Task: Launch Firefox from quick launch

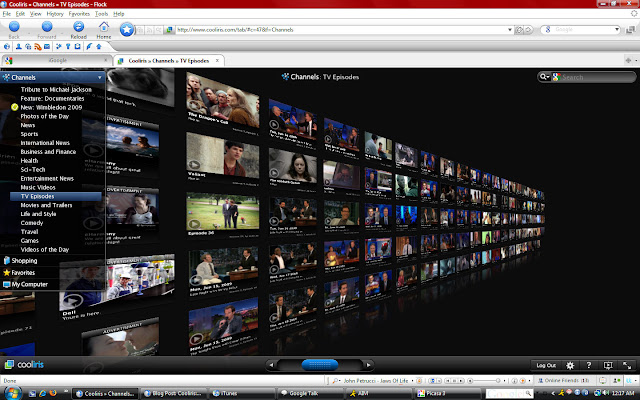Action: [x=52, y=393]
